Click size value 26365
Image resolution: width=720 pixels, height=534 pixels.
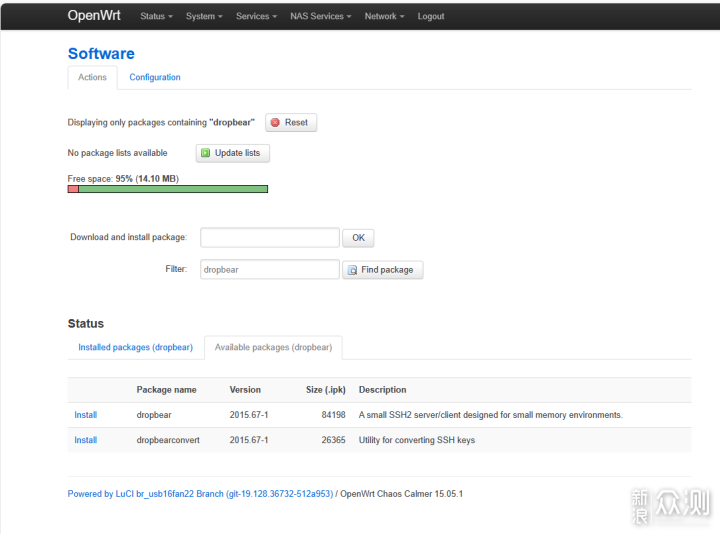(333, 440)
